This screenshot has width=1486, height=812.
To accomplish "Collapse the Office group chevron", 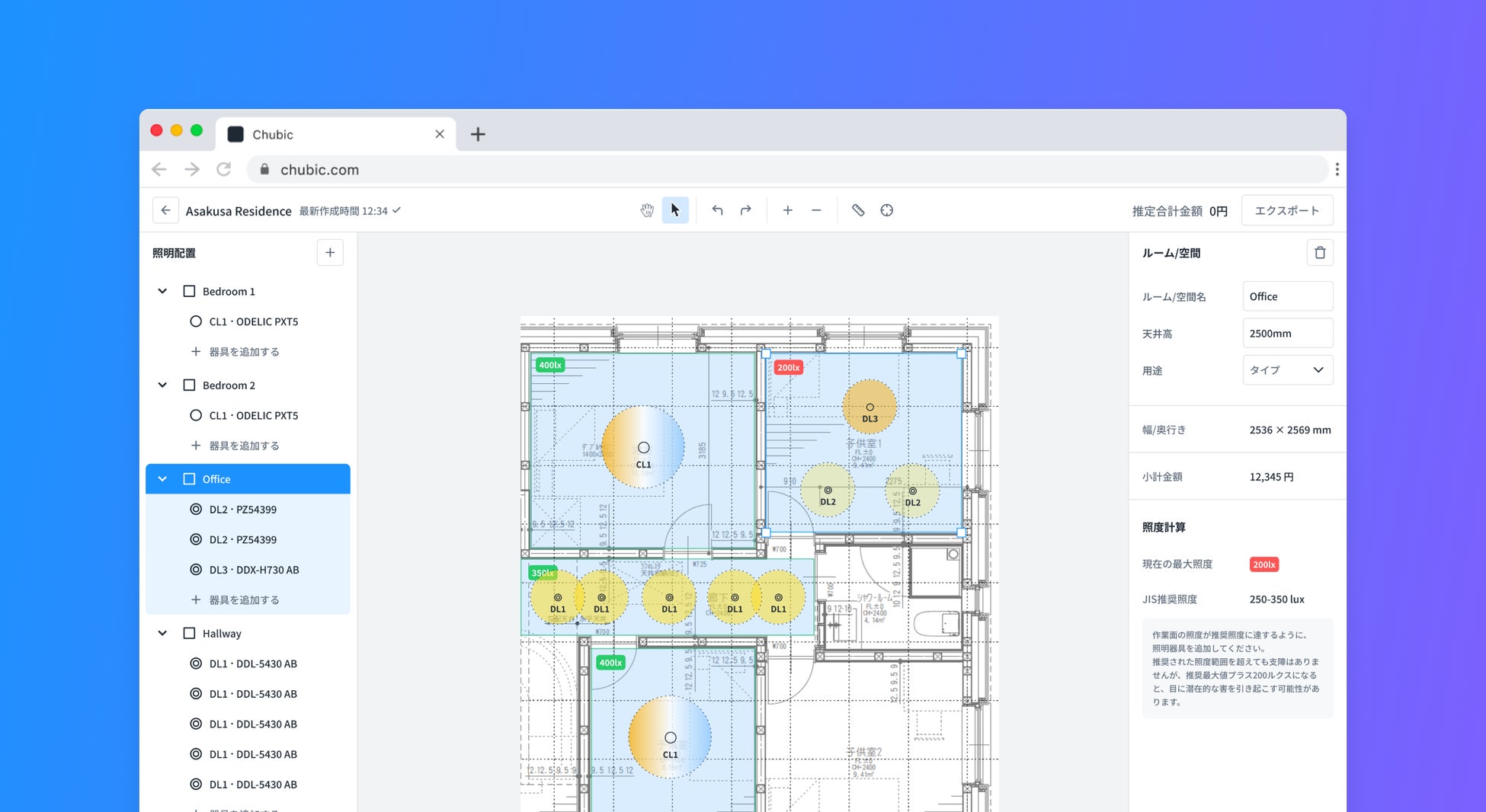I will (162, 479).
